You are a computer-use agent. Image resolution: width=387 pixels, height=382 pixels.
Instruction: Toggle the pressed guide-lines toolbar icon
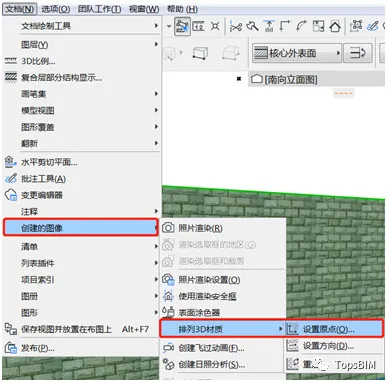(182, 26)
